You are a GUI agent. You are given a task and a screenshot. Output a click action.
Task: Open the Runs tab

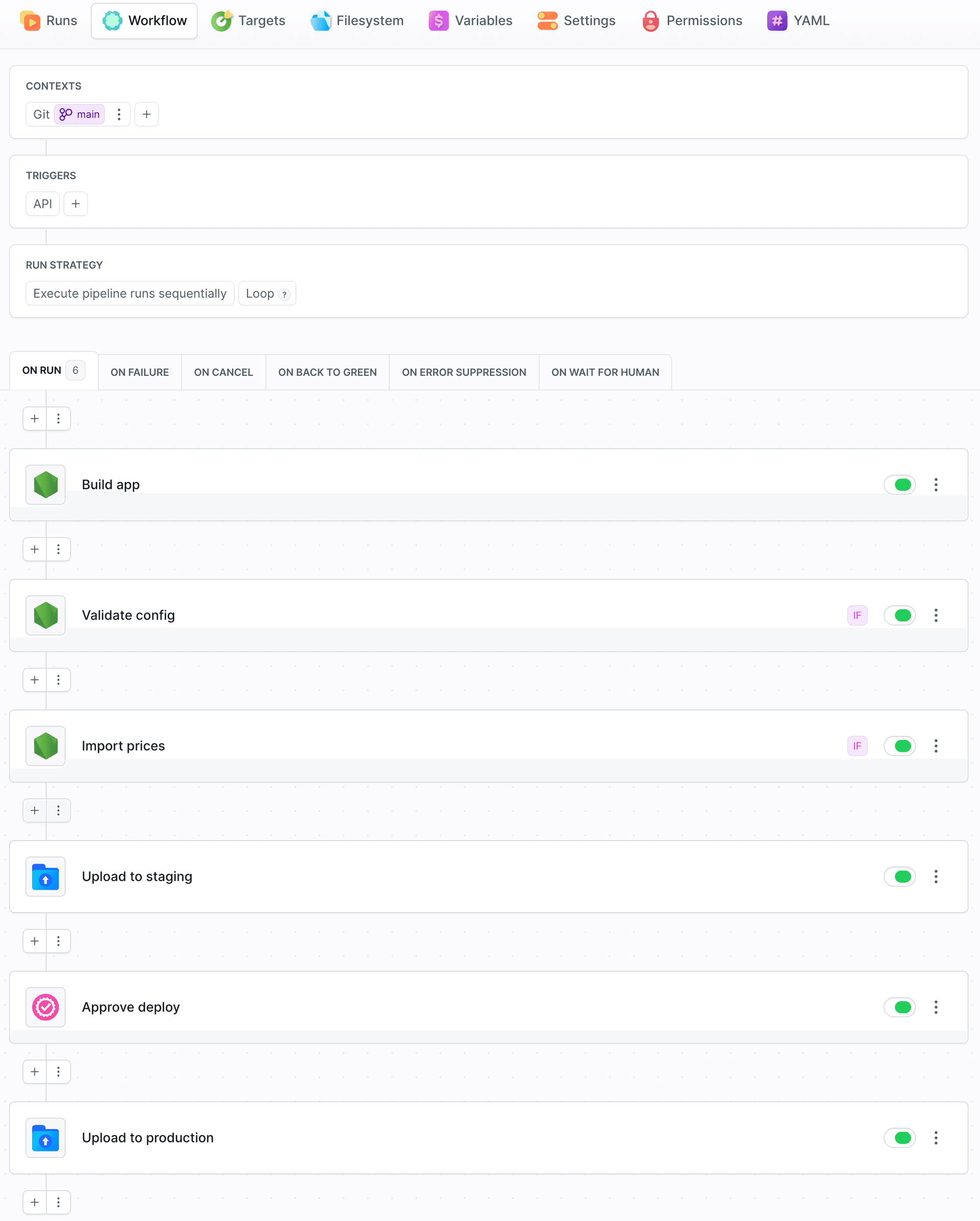tap(48, 21)
